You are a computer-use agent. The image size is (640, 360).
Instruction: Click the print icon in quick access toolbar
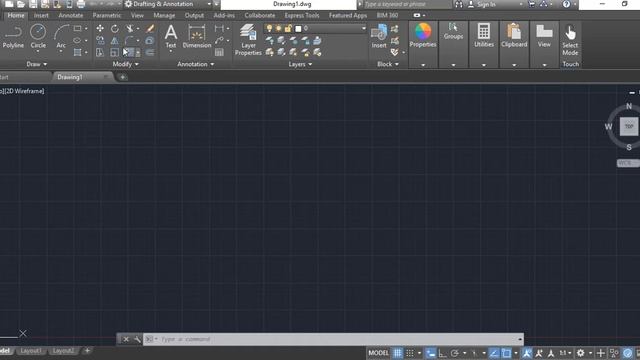[x=81, y=4]
